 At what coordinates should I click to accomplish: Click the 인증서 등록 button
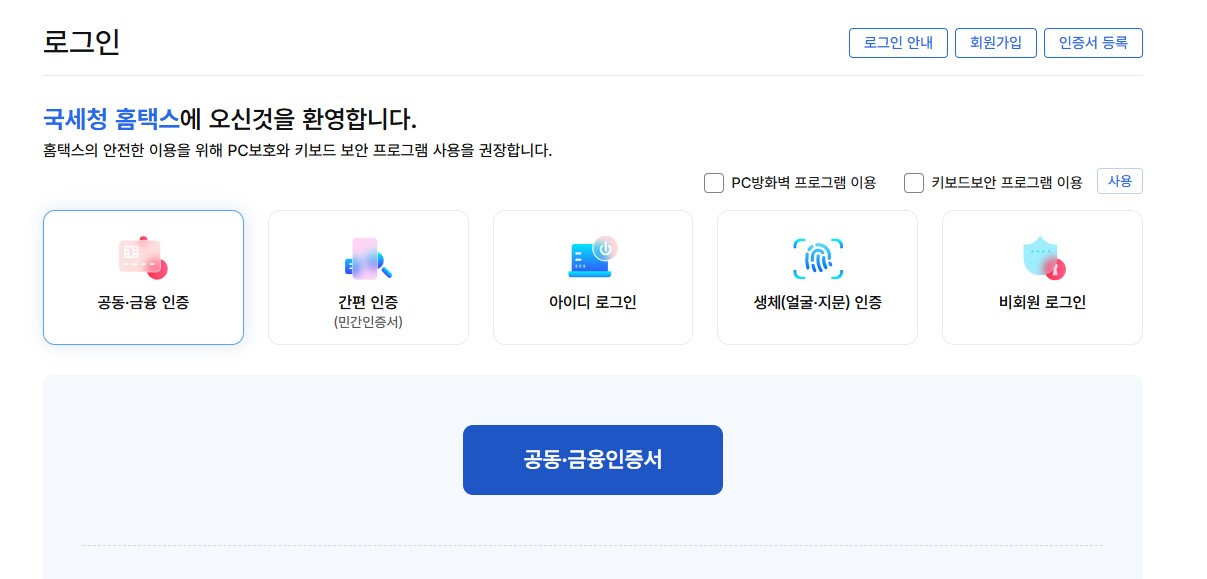click(1093, 43)
